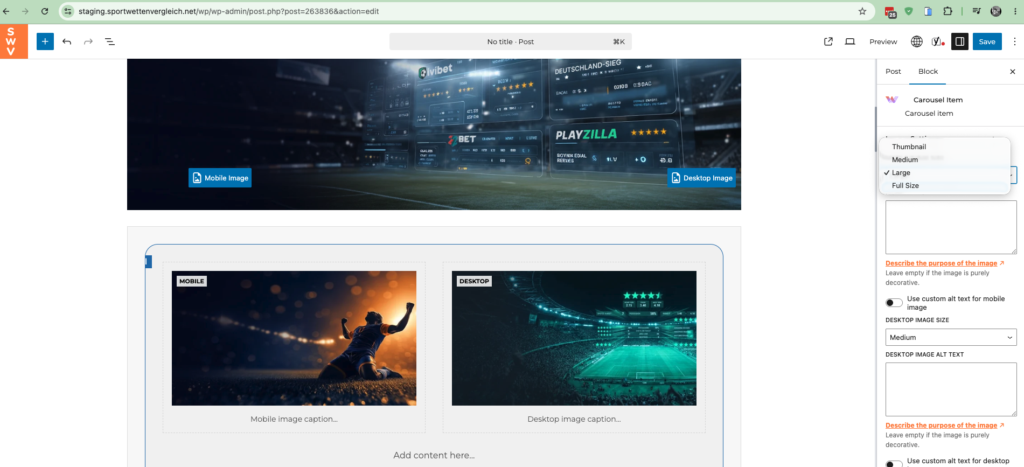Click the Desktop Image button

tap(701, 178)
